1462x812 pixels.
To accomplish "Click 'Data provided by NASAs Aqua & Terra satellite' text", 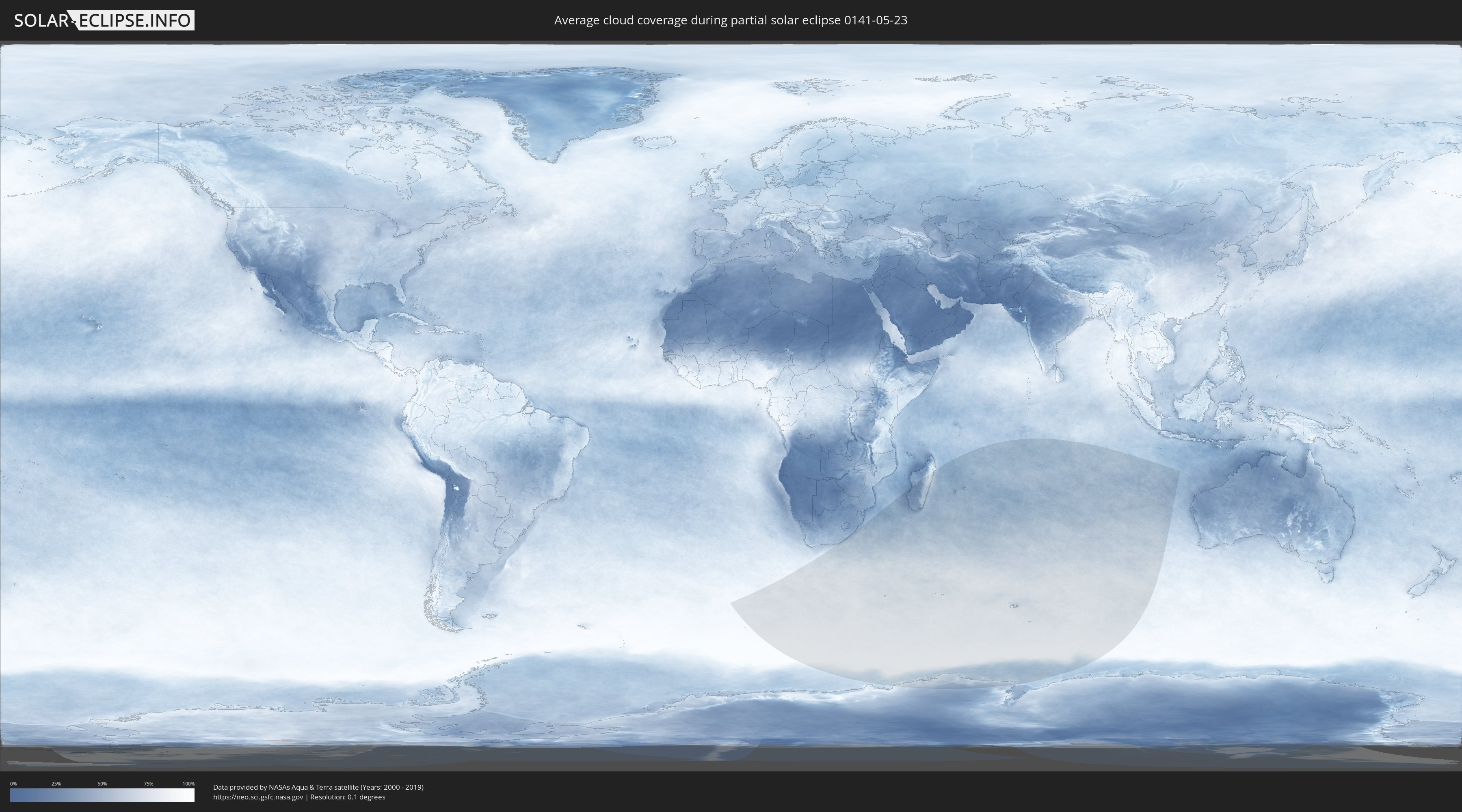I will (x=285, y=787).
